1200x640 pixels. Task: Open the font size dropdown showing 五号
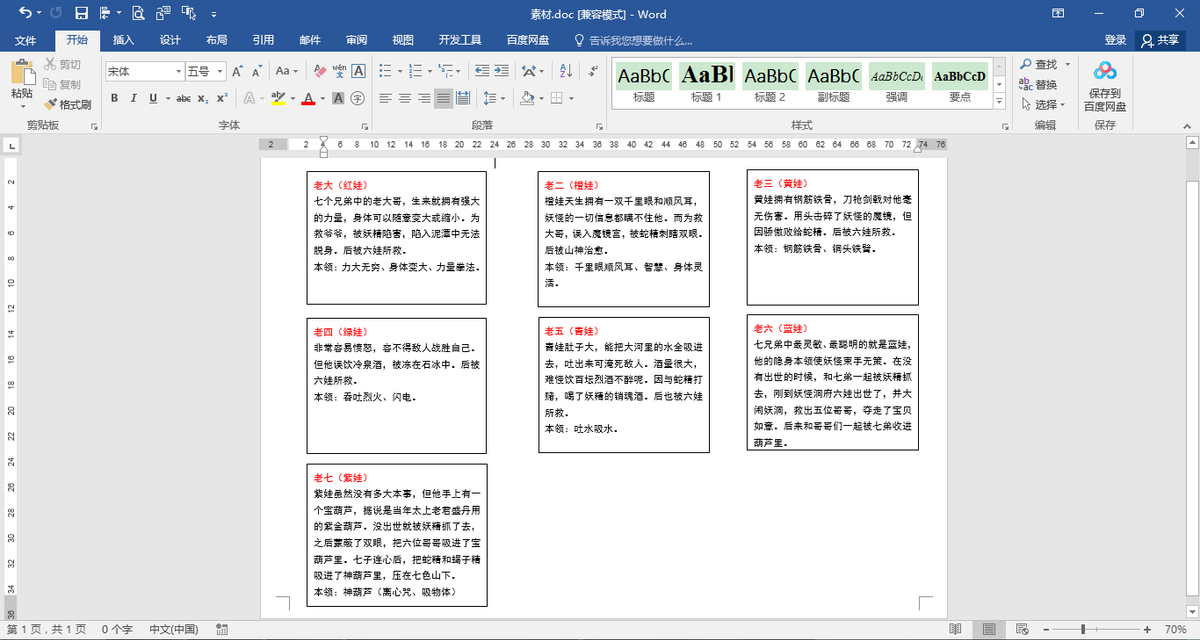pos(219,71)
